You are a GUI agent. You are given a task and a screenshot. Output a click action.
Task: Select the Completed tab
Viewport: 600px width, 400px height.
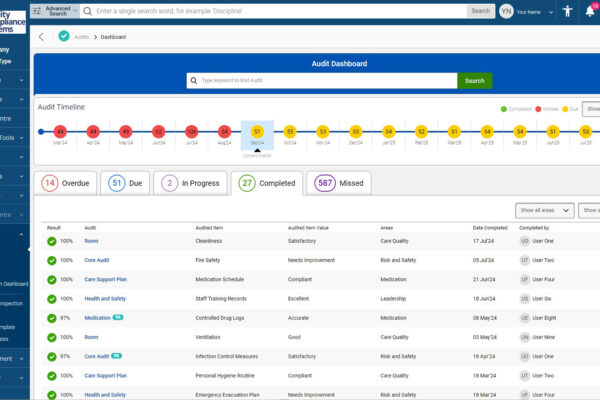(x=267, y=183)
